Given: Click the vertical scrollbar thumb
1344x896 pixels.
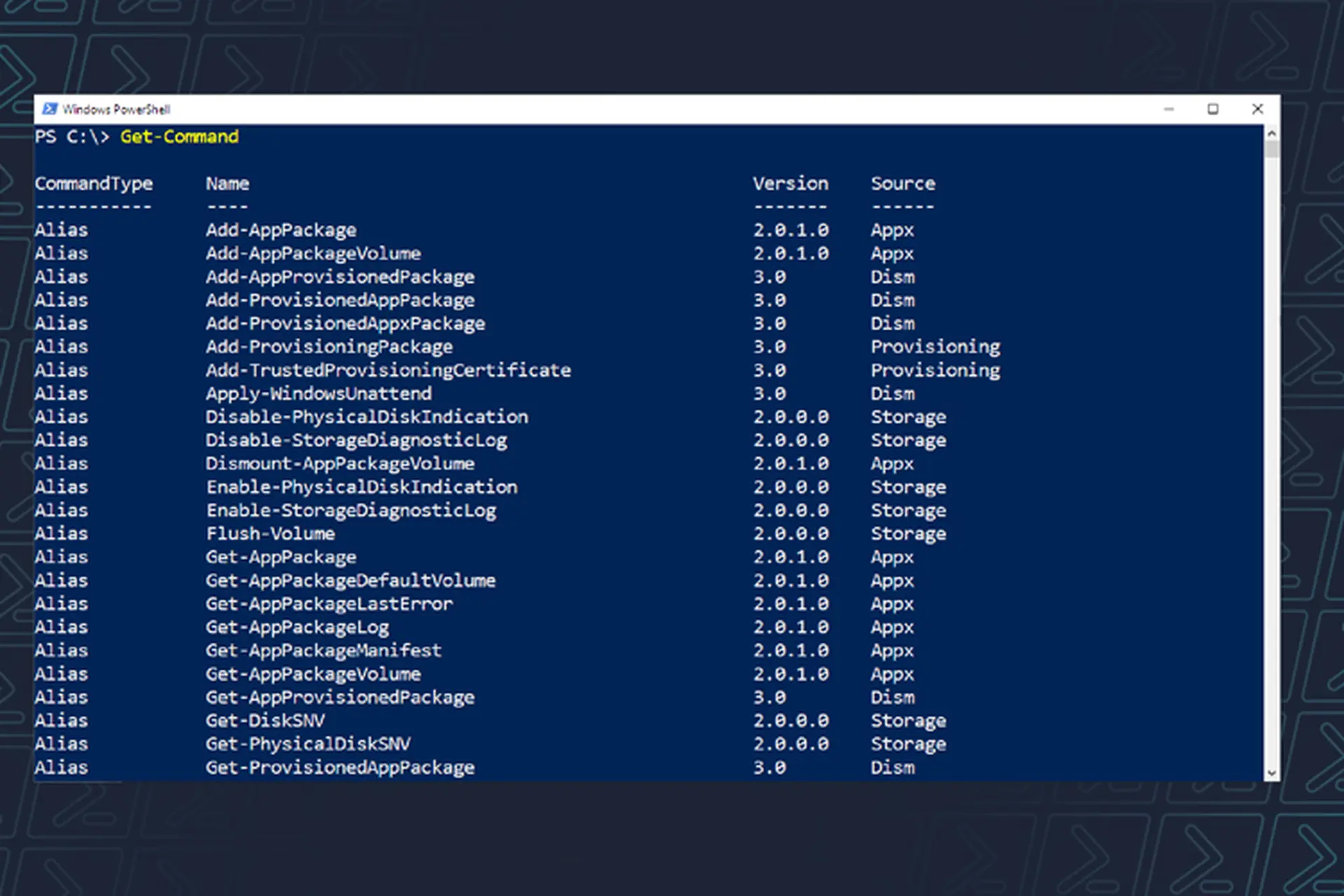Looking at the screenshot, I should coord(1272,149).
